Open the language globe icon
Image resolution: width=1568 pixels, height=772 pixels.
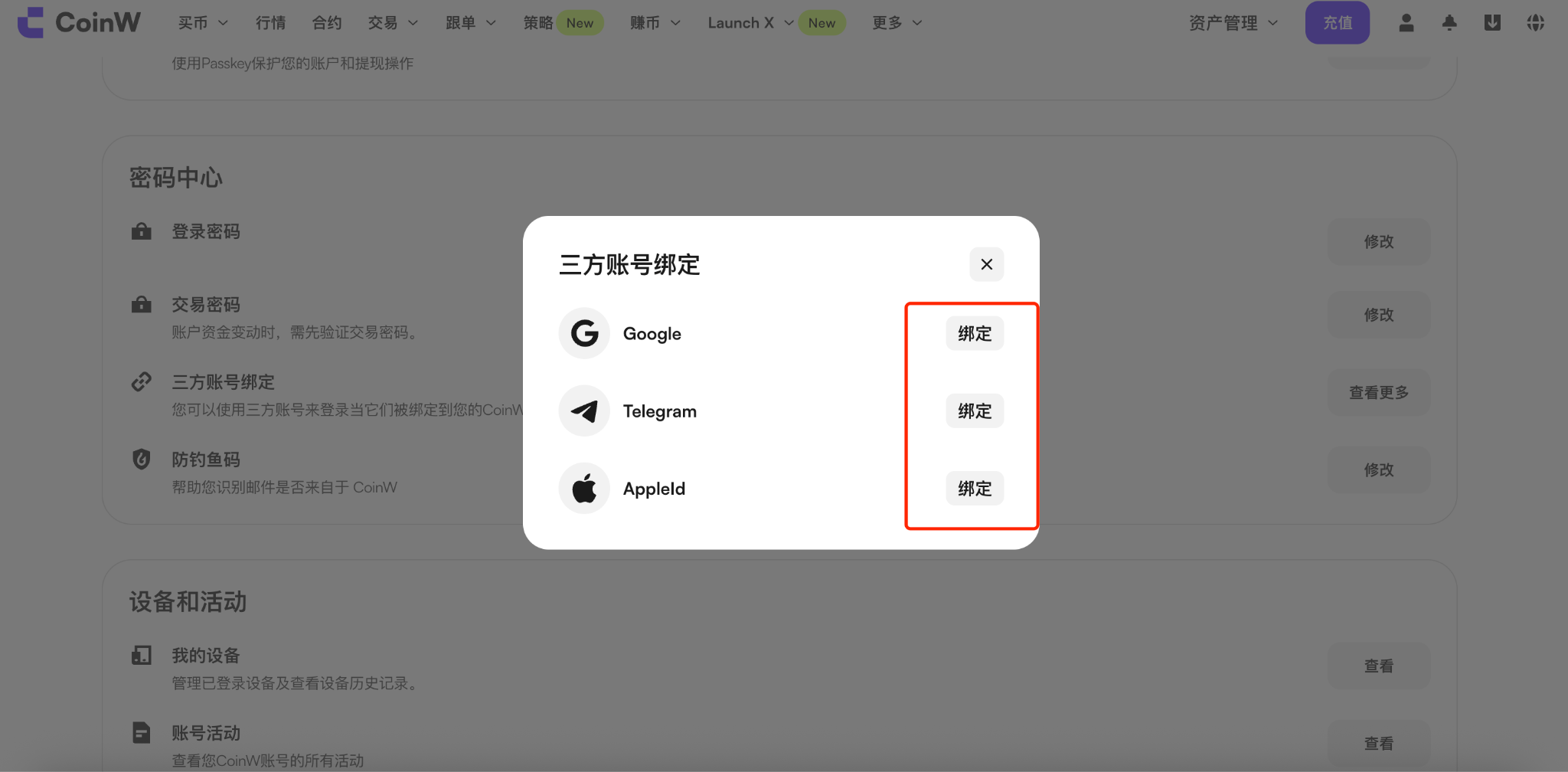pyautogui.click(x=1535, y=23)
